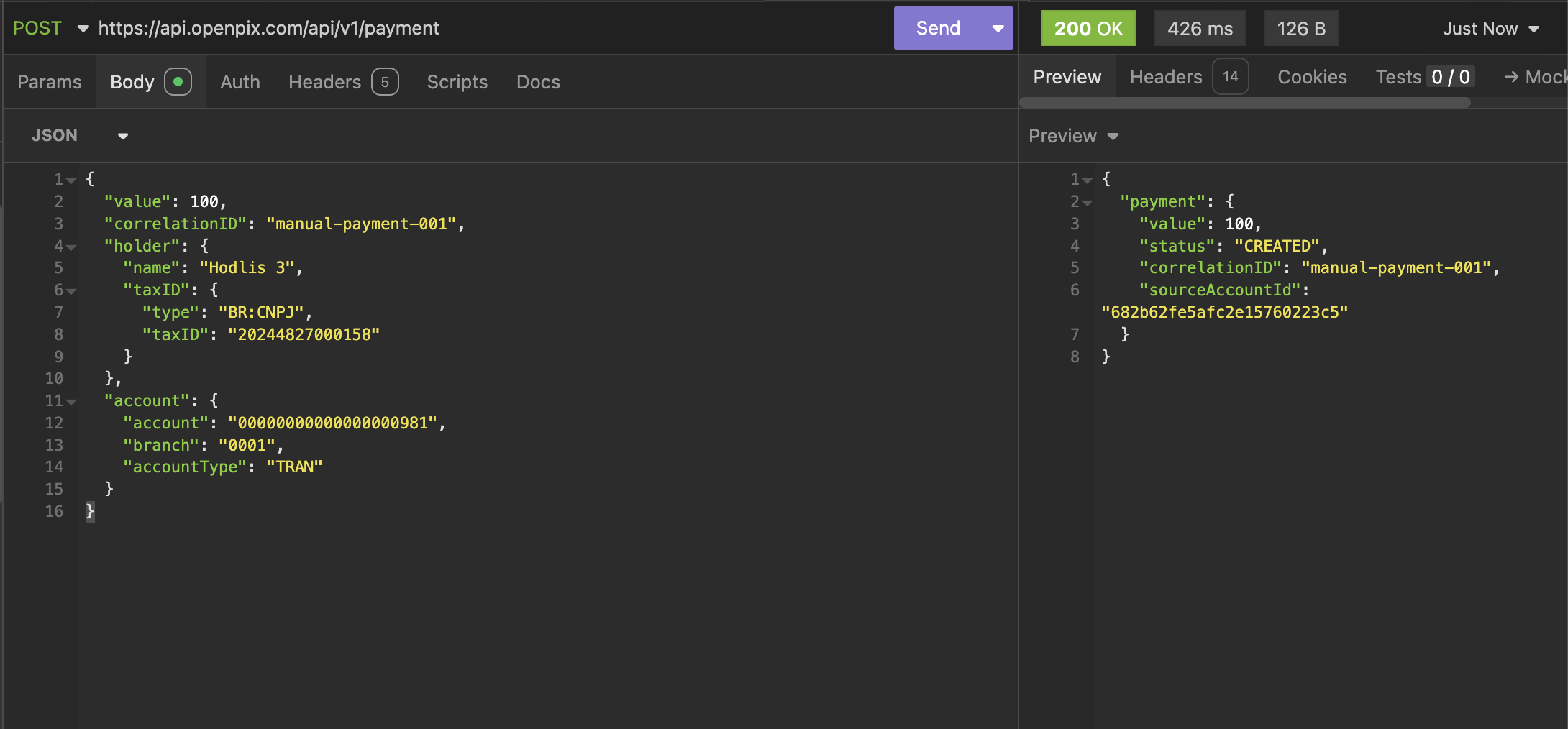Image resolution: width=1568 pixels, height=729 pixels.
Task: Switch to the Params tab
Action: tap(50, 82)
